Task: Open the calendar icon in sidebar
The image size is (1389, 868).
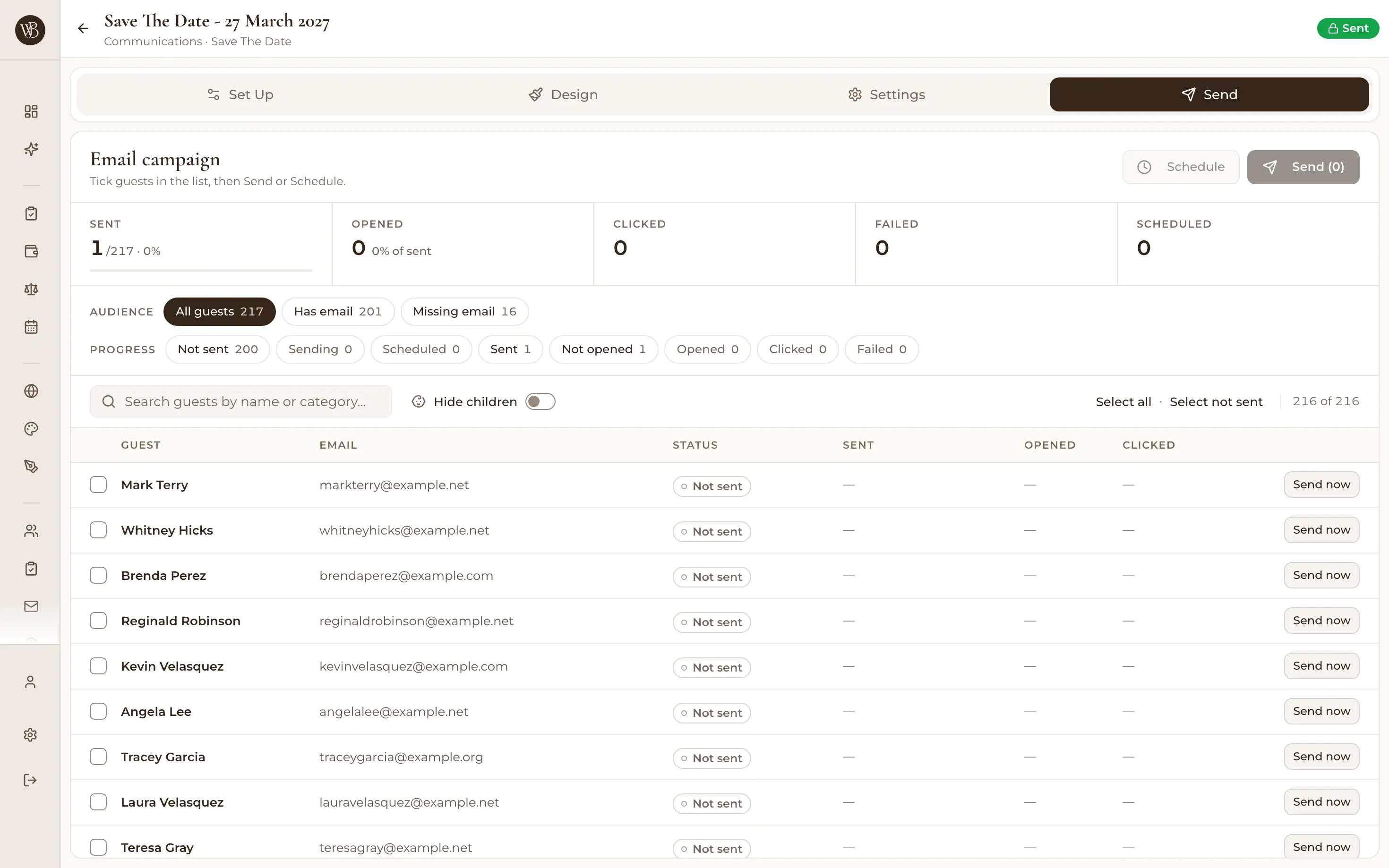Action: click(x=31, y=327)
